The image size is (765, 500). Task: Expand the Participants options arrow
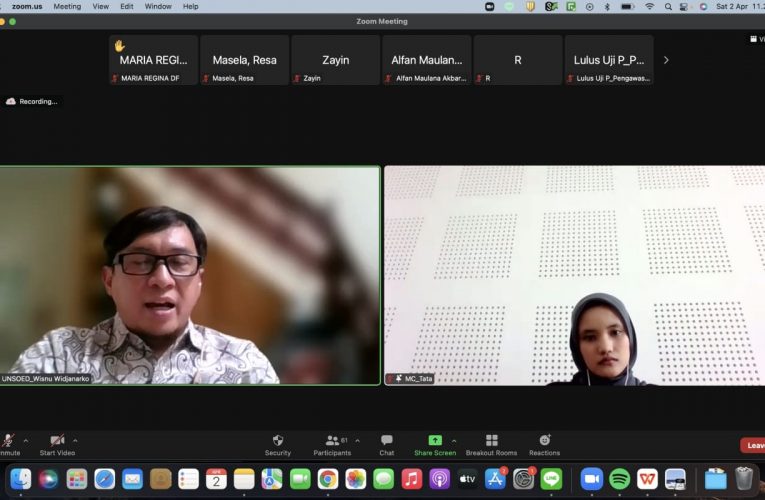pyautogui.click(x=358, y=440)
